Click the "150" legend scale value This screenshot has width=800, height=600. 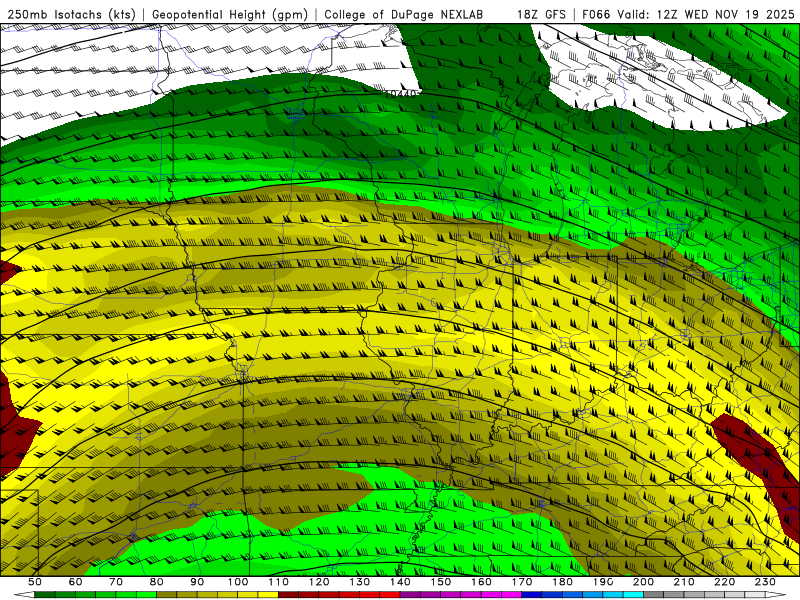click(441, 582)
